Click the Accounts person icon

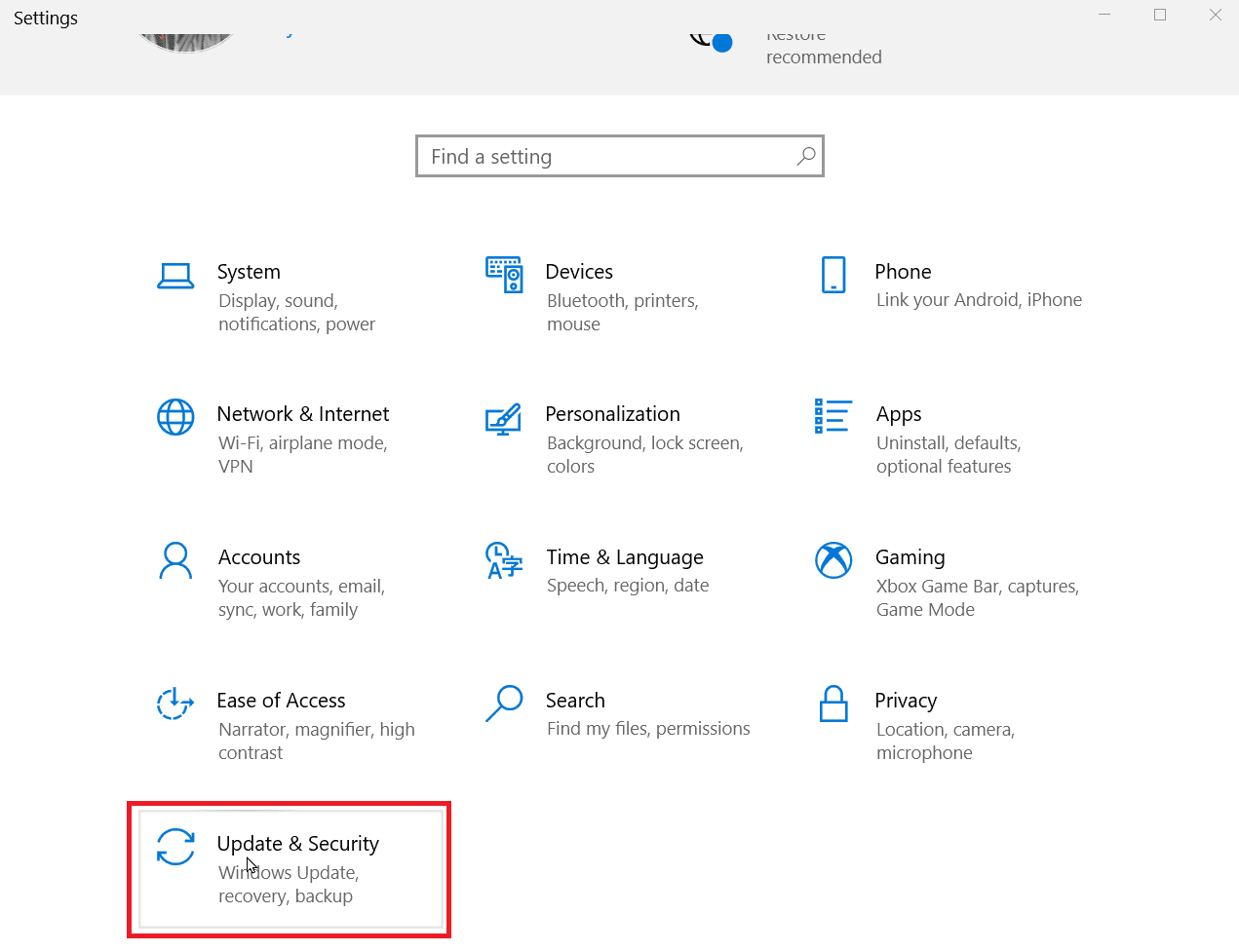tap(175, 560)
